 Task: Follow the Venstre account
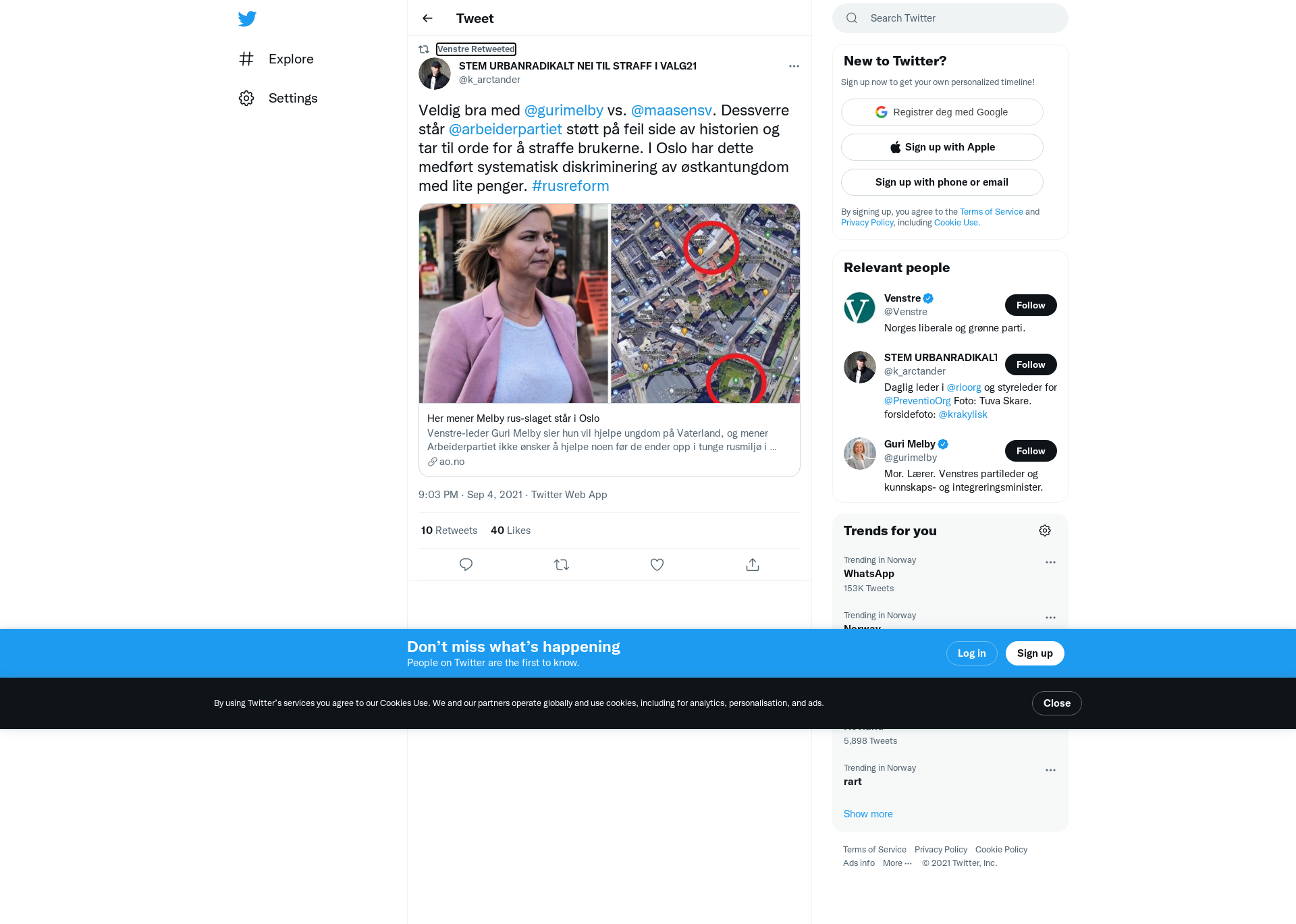point(1031,305)
